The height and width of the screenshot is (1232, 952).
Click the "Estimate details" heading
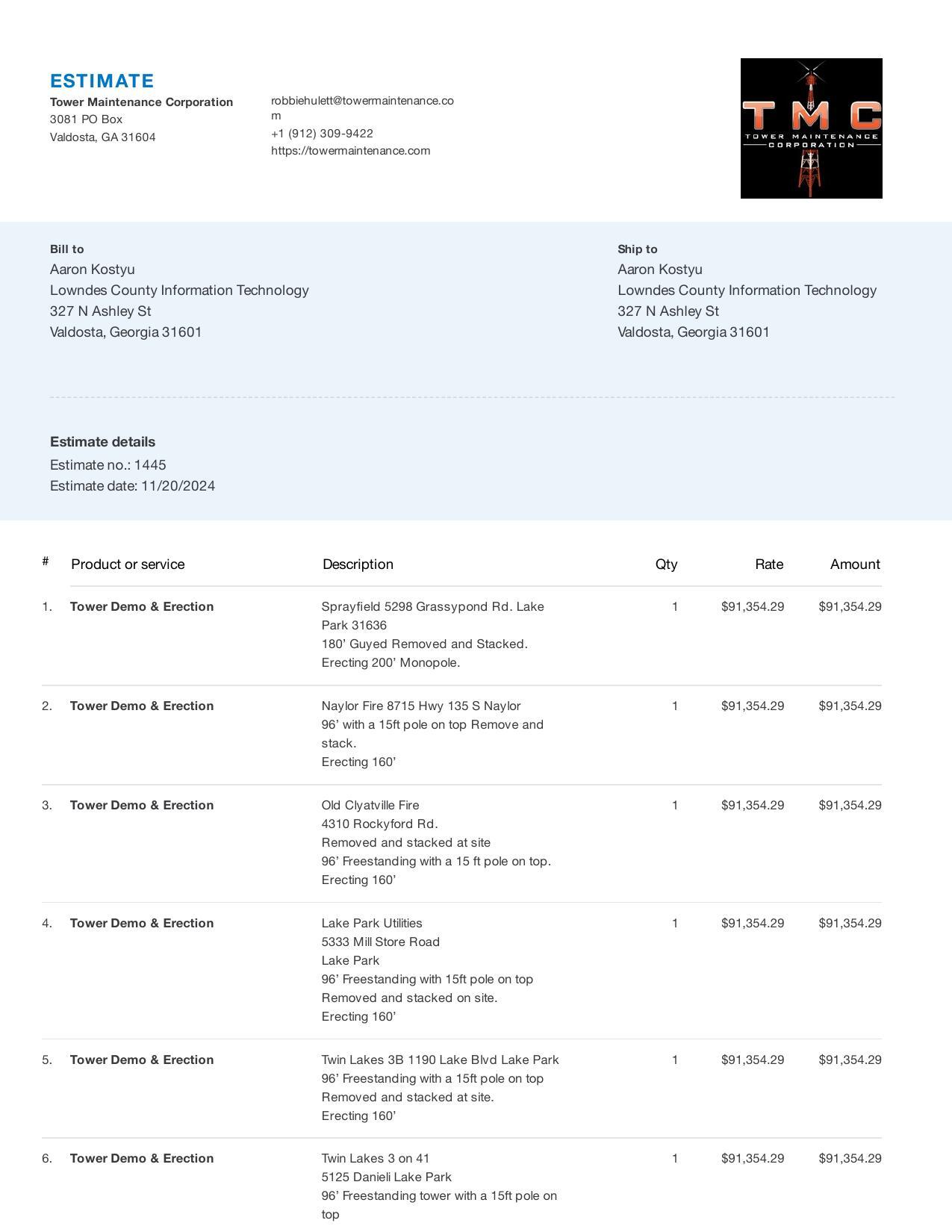pyautogui.click(x=102, y=442)
